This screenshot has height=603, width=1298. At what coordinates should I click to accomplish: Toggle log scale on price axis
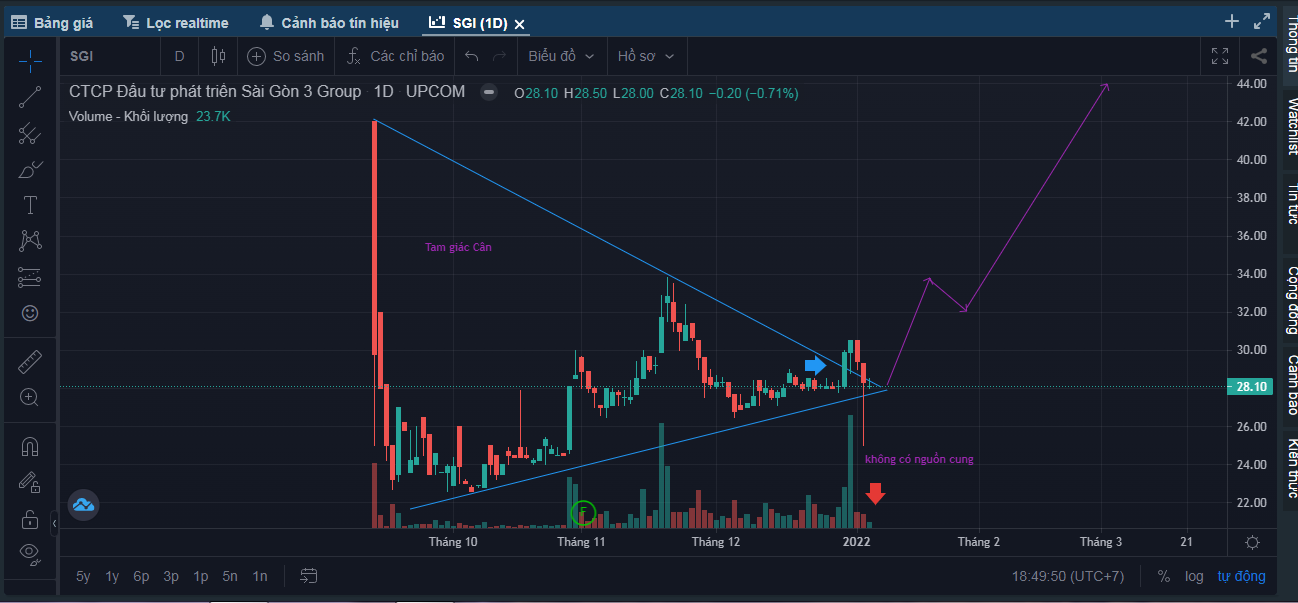[x=1194, y=576]
